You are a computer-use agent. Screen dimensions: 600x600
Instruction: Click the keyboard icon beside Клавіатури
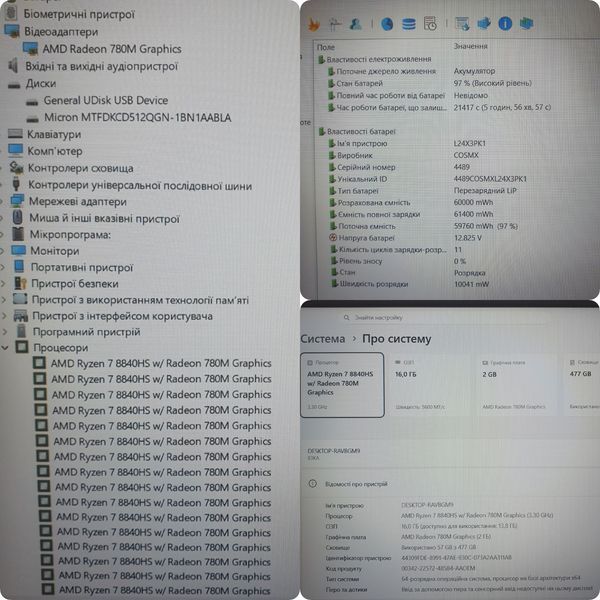[15, 134]
